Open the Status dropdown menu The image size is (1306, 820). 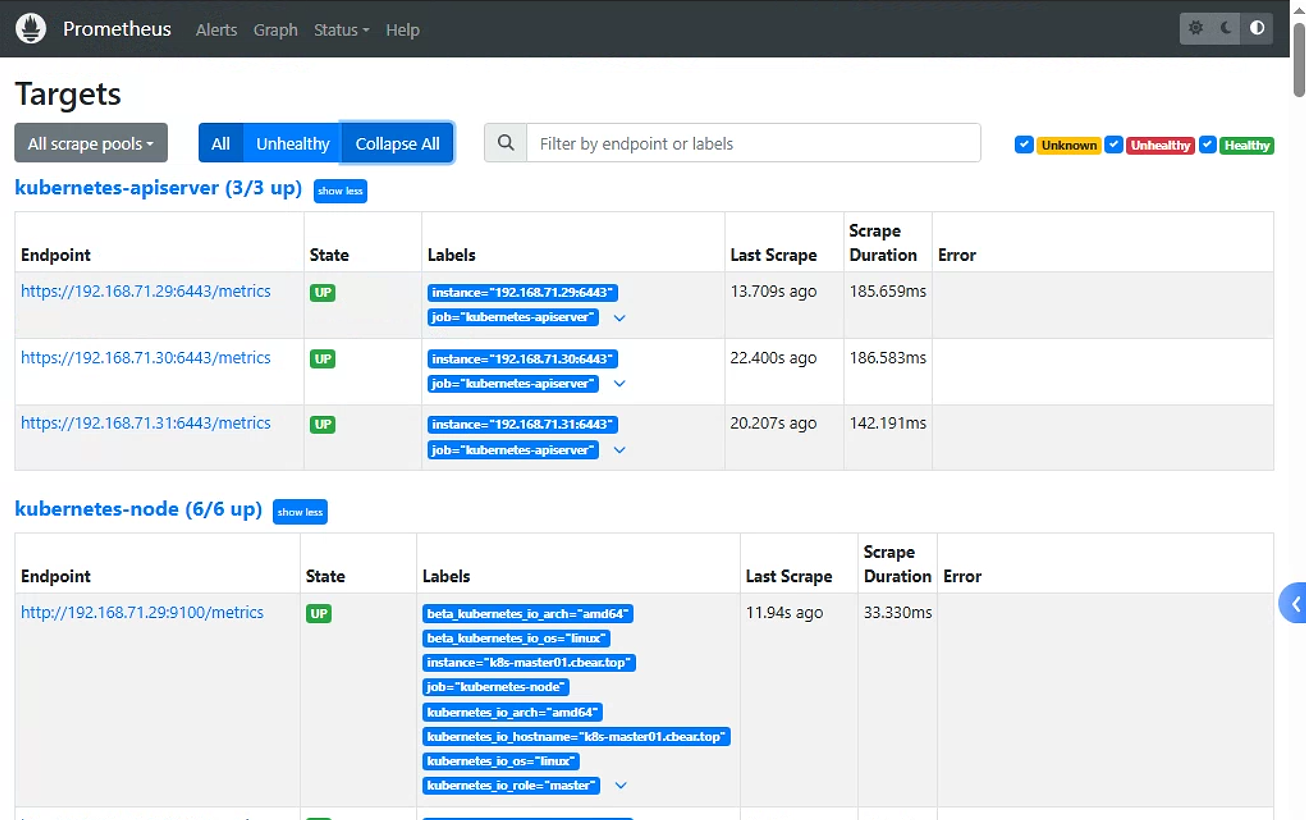[x=341, y=30]
